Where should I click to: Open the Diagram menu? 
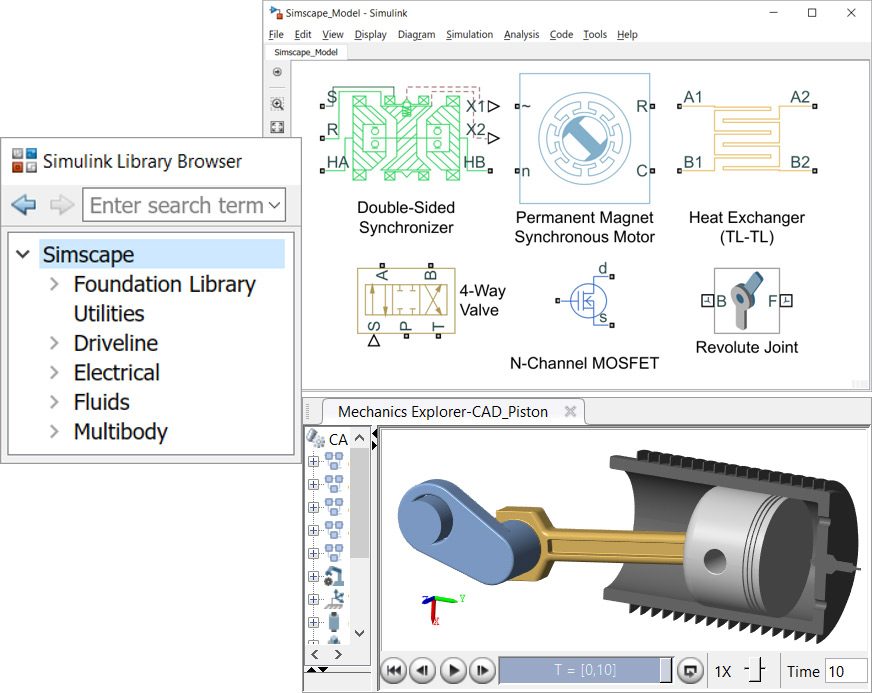coord(417,34)
